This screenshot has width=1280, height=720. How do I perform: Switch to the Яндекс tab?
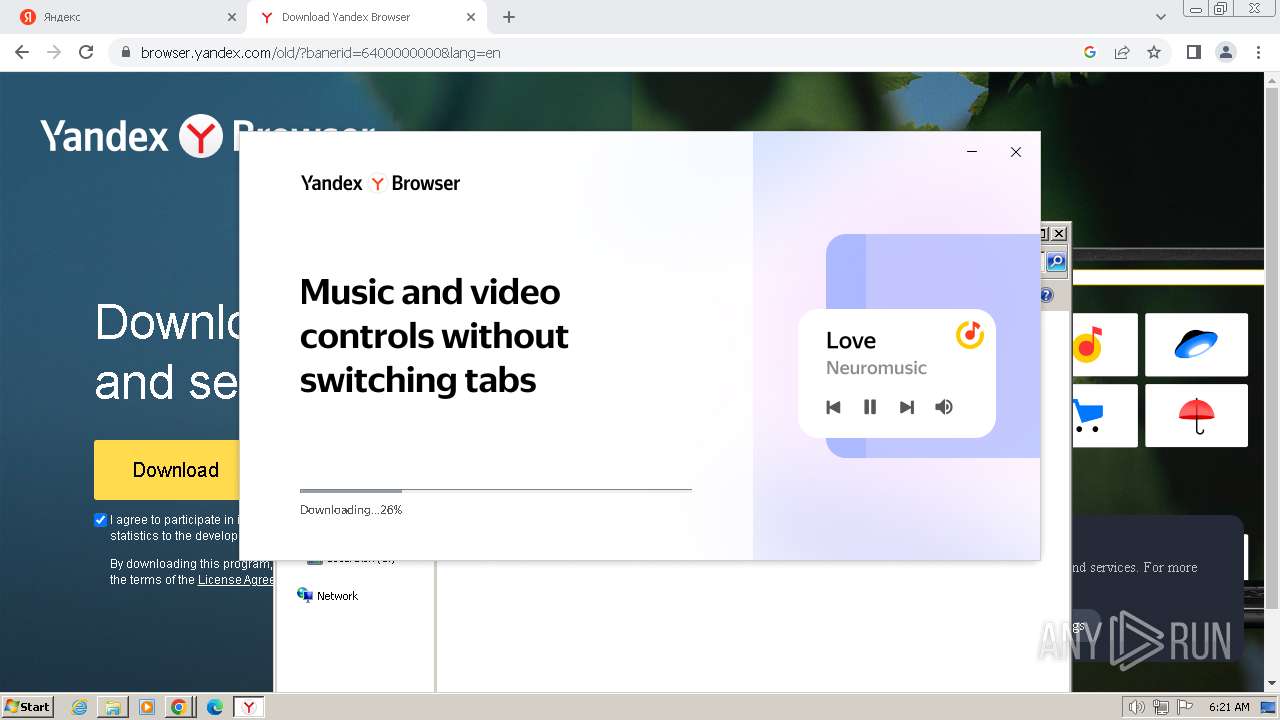[126, 17]
